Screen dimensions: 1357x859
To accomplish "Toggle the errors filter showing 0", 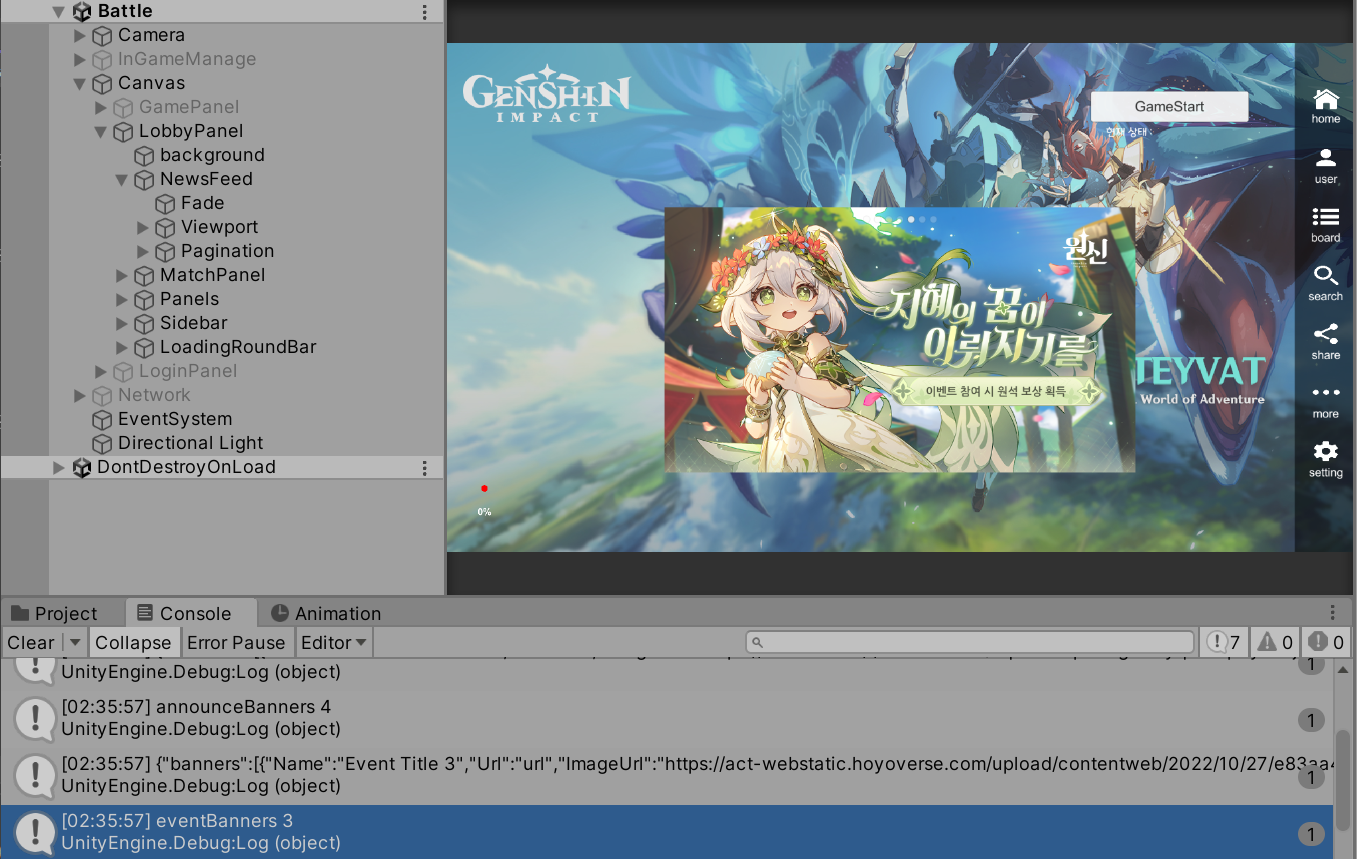I will [x=1327, y=642].
